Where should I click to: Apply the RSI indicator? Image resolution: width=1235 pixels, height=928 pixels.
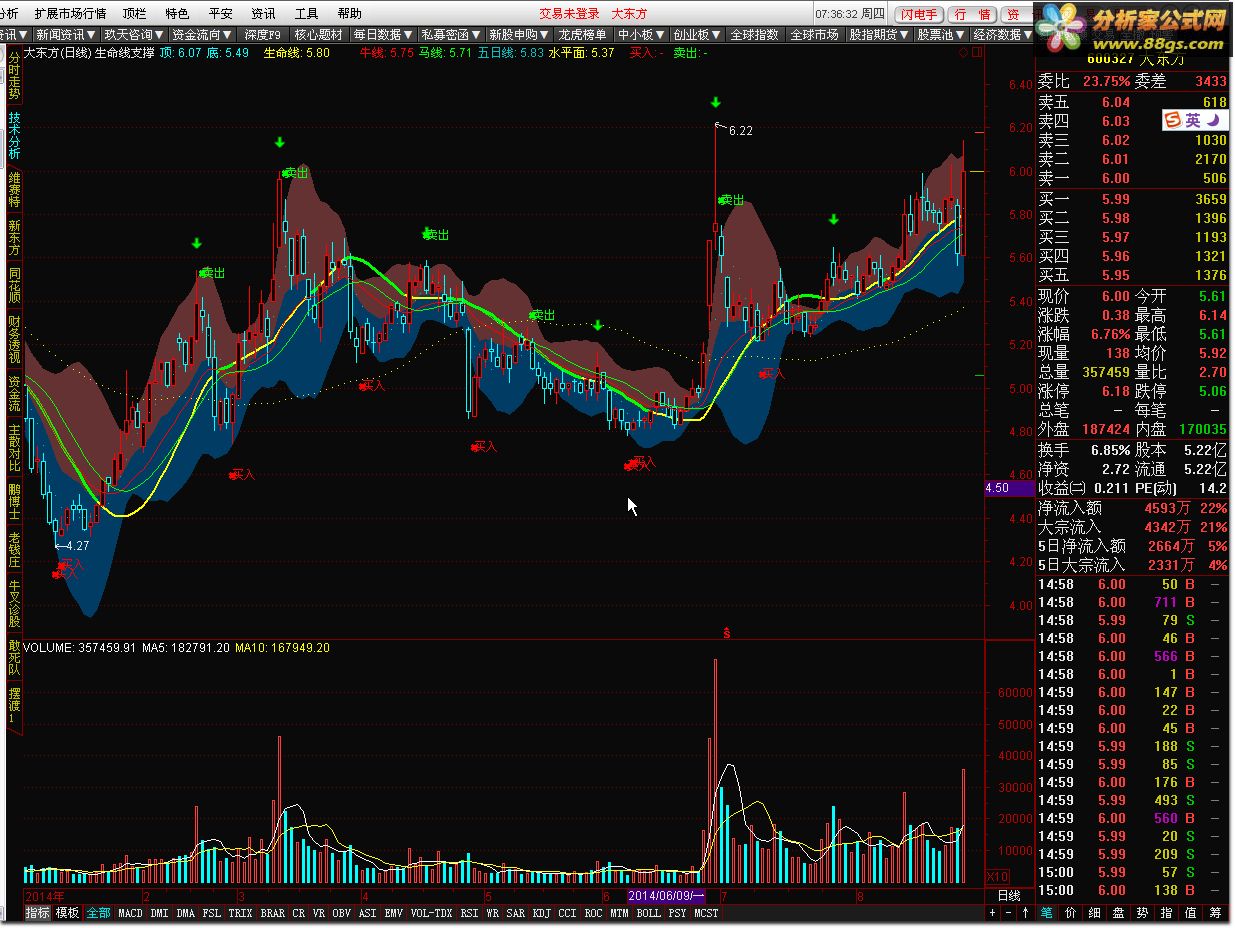(x=469, y=913)
